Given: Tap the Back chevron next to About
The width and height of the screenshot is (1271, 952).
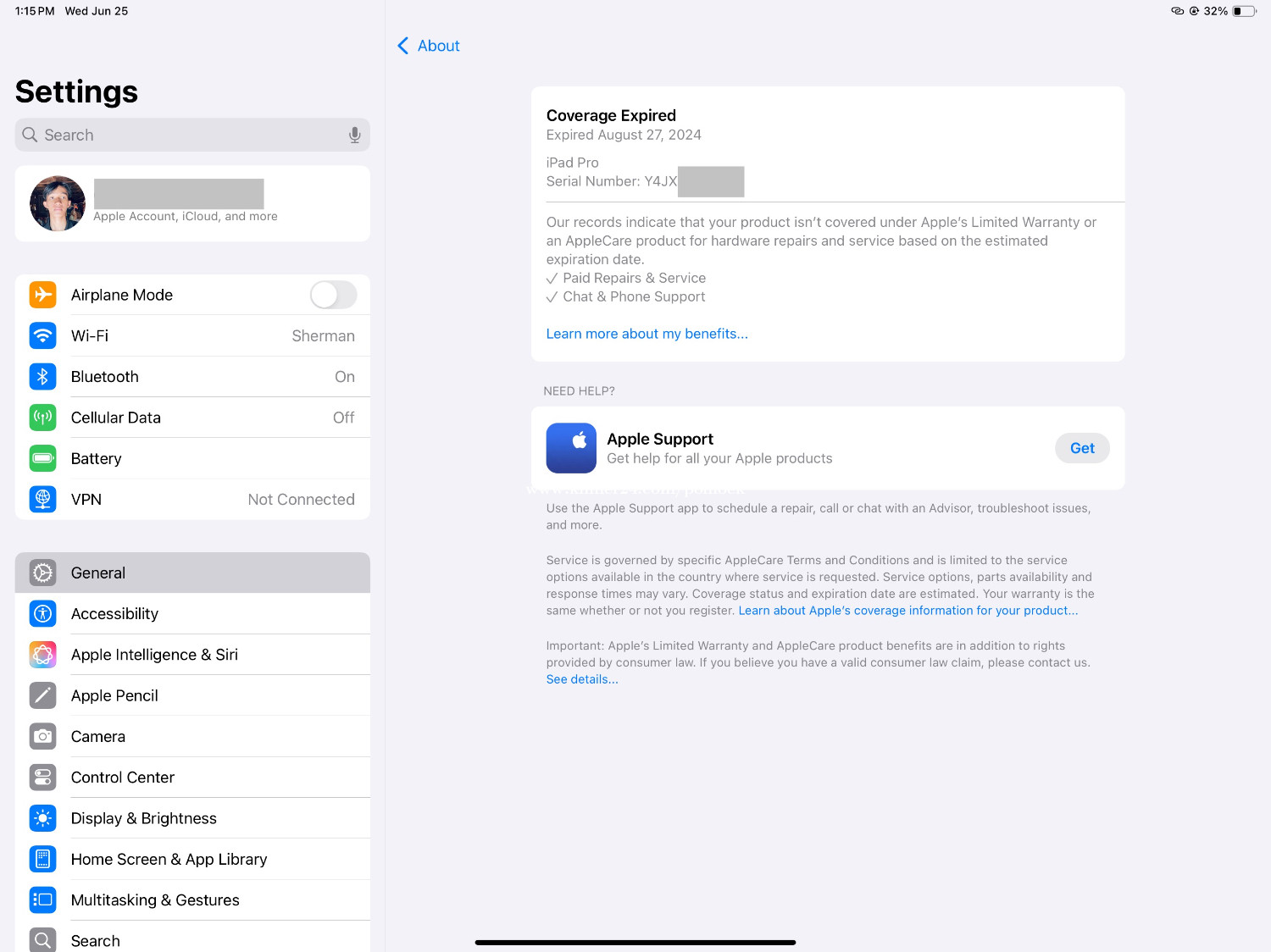Looking at the screenshot, I should click(403, 46).
